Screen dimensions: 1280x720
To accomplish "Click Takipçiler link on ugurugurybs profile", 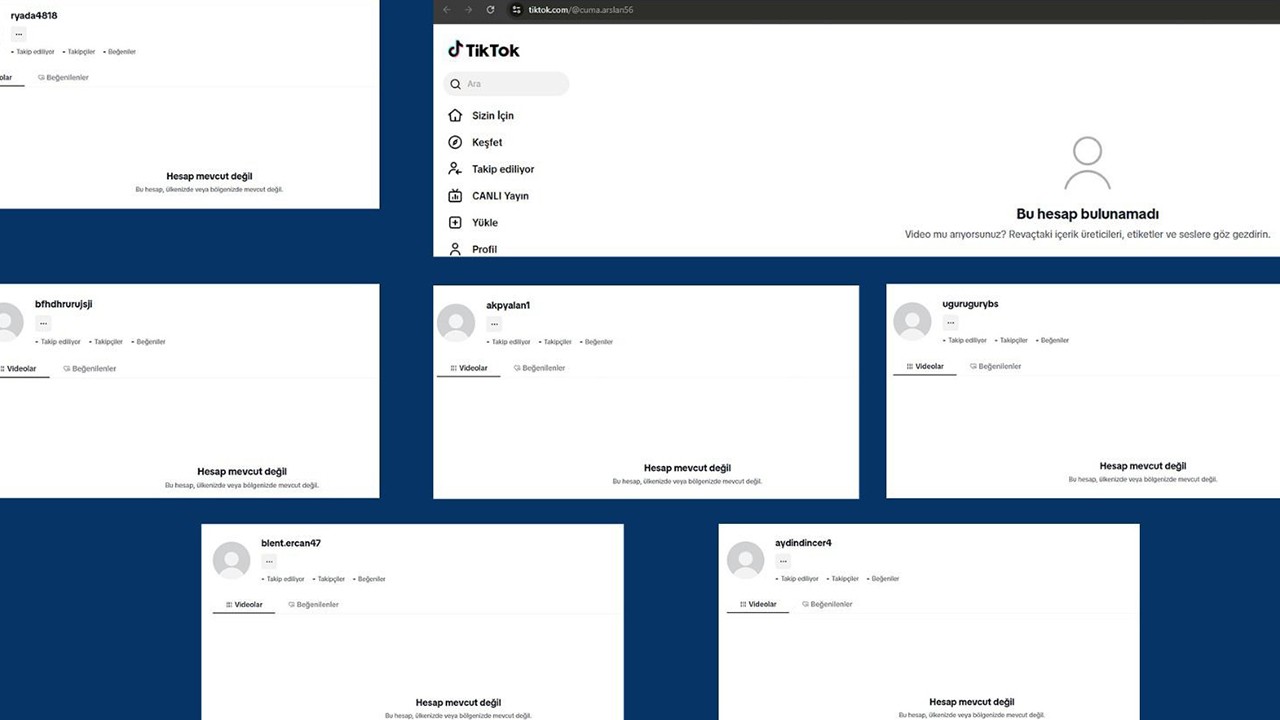I will 1013,340.
